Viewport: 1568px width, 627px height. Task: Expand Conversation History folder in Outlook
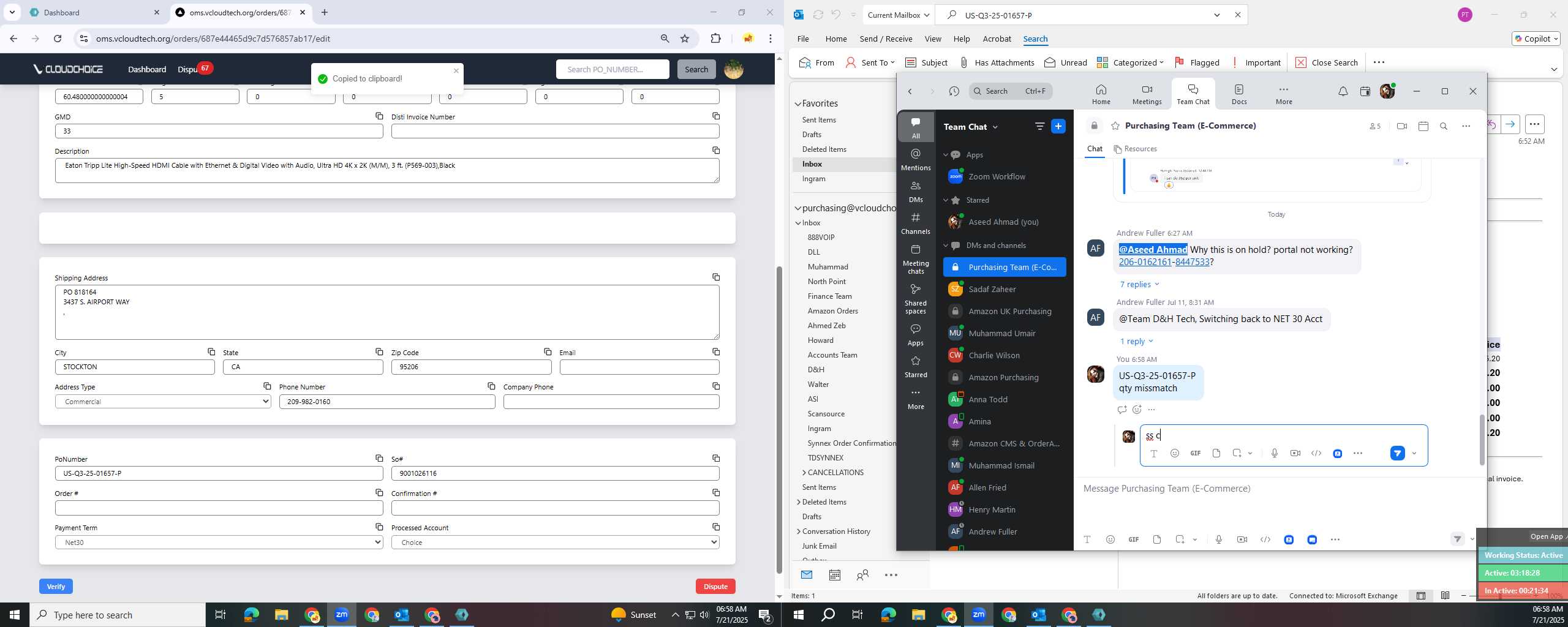click(798, 531)
